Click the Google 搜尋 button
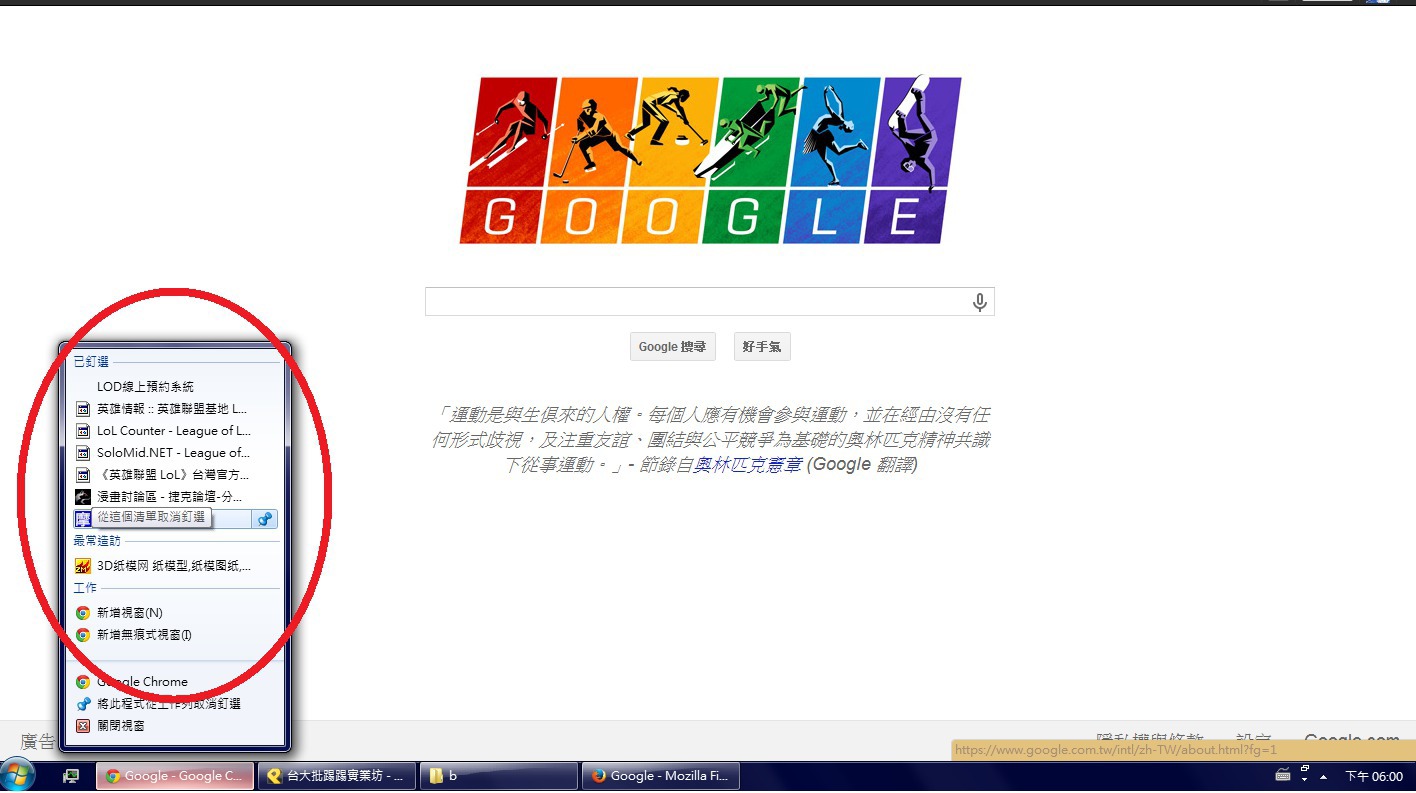Viewport: 1416px width, 793px height. 672,347
